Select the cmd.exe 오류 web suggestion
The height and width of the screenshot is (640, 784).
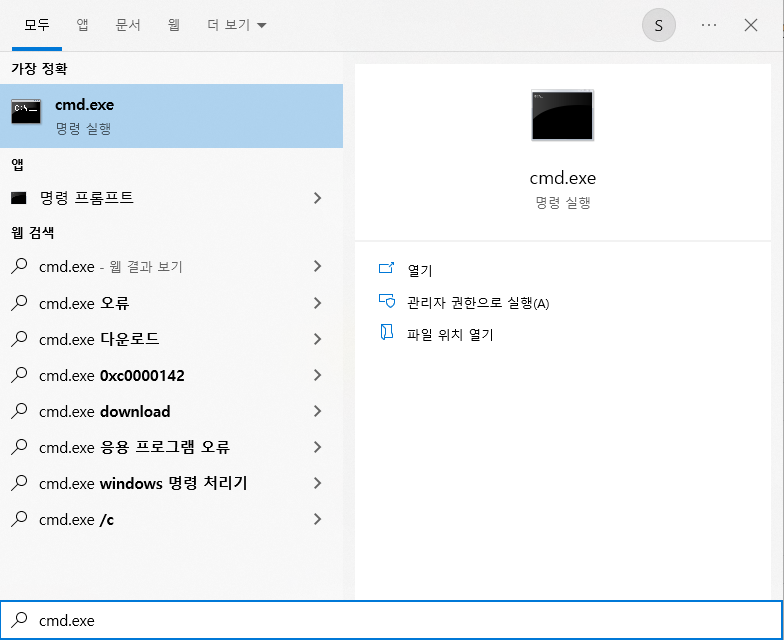click(172, 303)
